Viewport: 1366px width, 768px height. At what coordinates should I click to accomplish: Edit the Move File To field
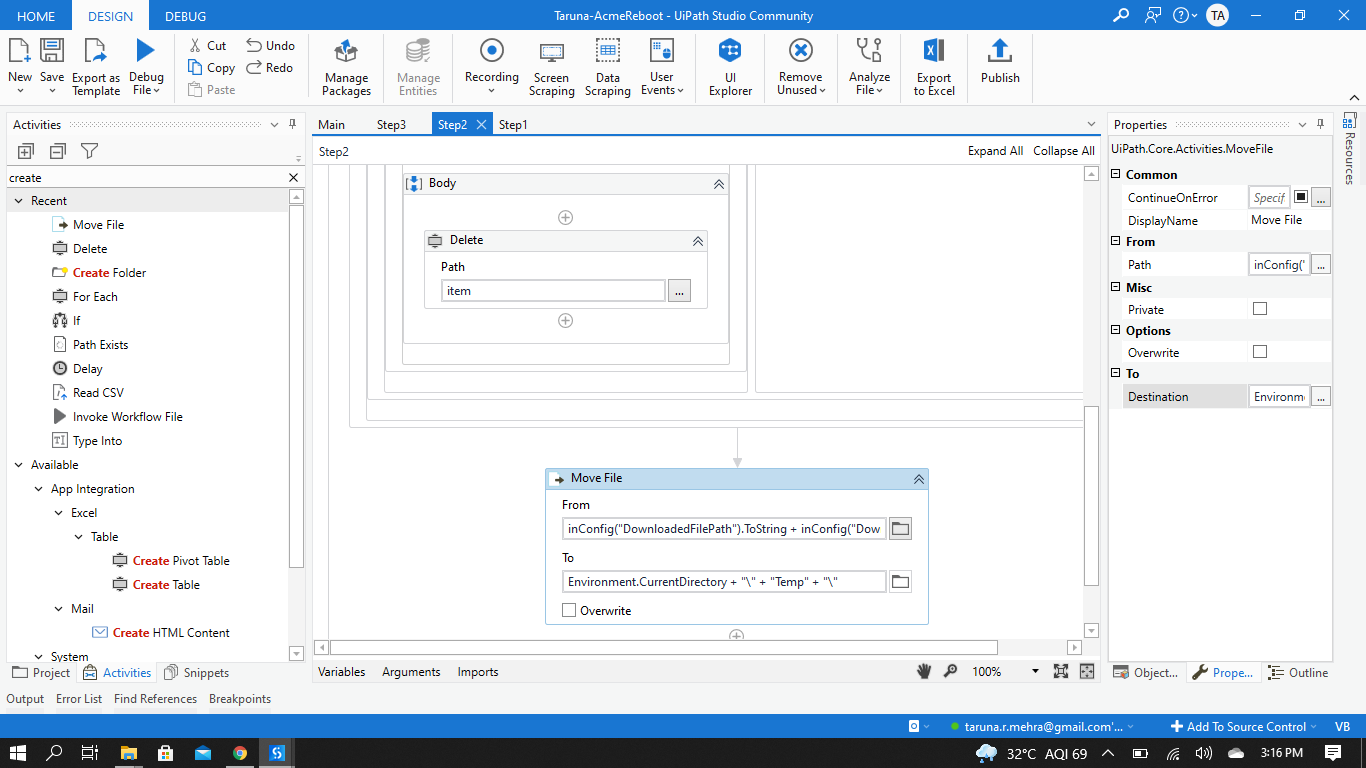coord(724,581)
